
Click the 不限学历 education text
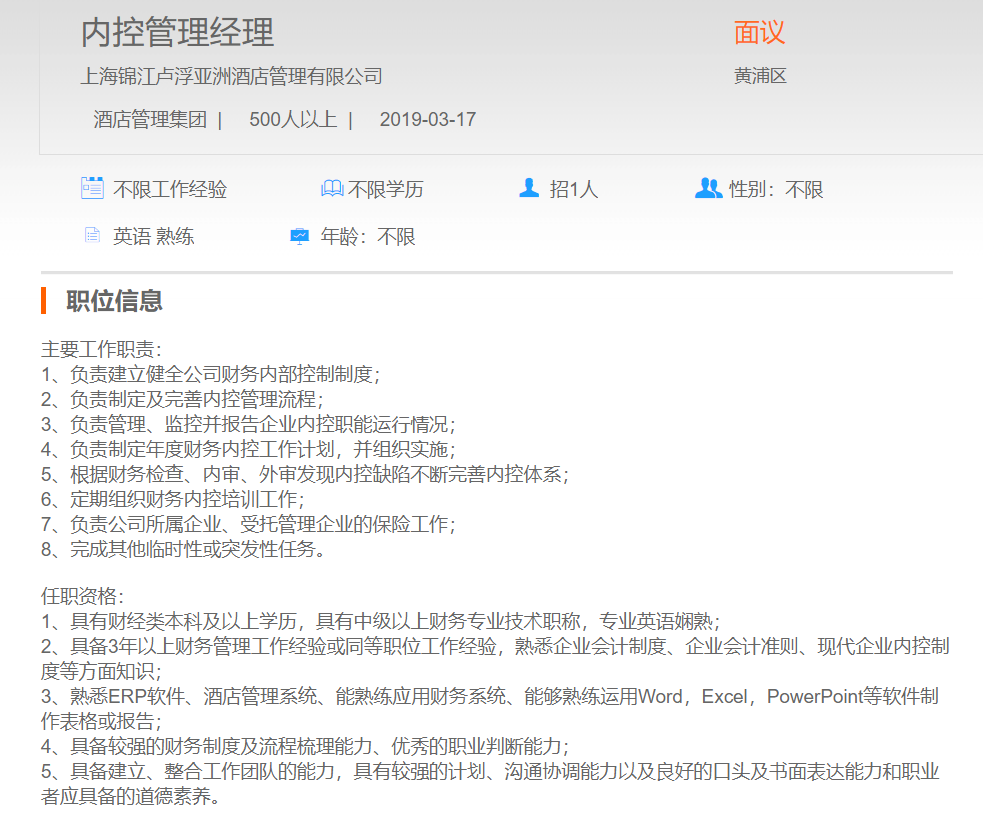(x=385, y=189)
